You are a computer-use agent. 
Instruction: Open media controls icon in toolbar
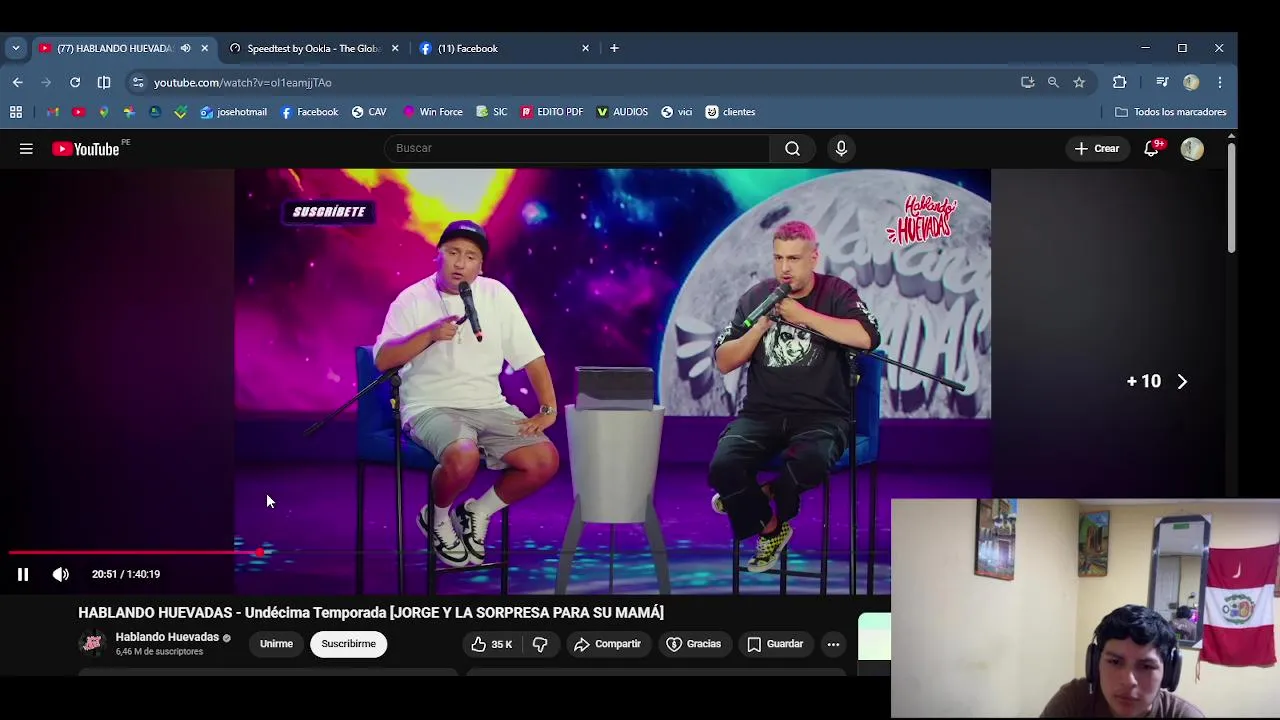tap(1162, 82)
